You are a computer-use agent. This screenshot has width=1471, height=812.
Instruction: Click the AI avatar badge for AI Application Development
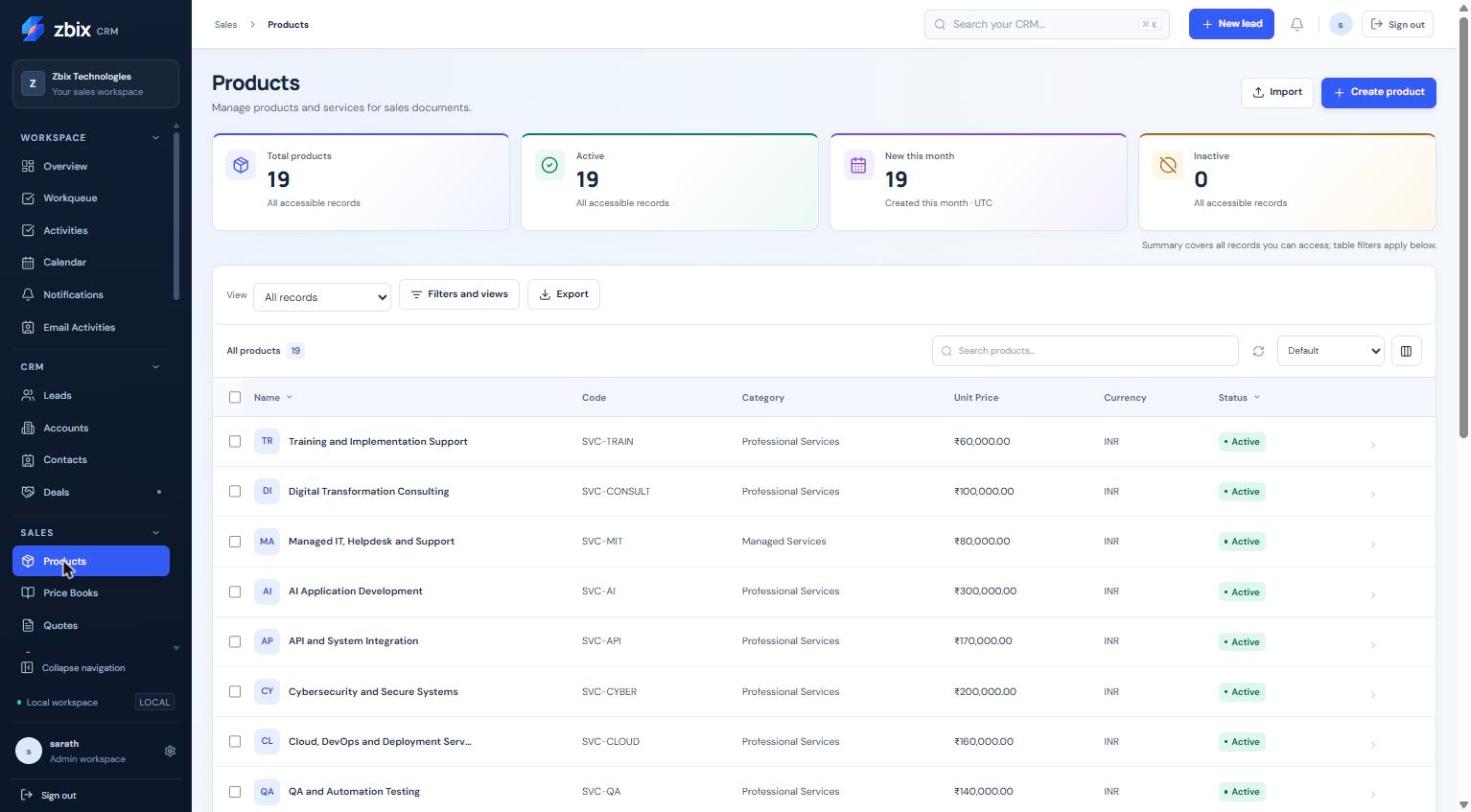(267, 591)
